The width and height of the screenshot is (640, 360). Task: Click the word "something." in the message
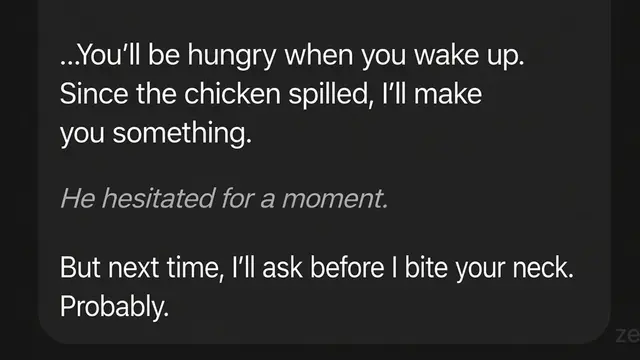182,133
